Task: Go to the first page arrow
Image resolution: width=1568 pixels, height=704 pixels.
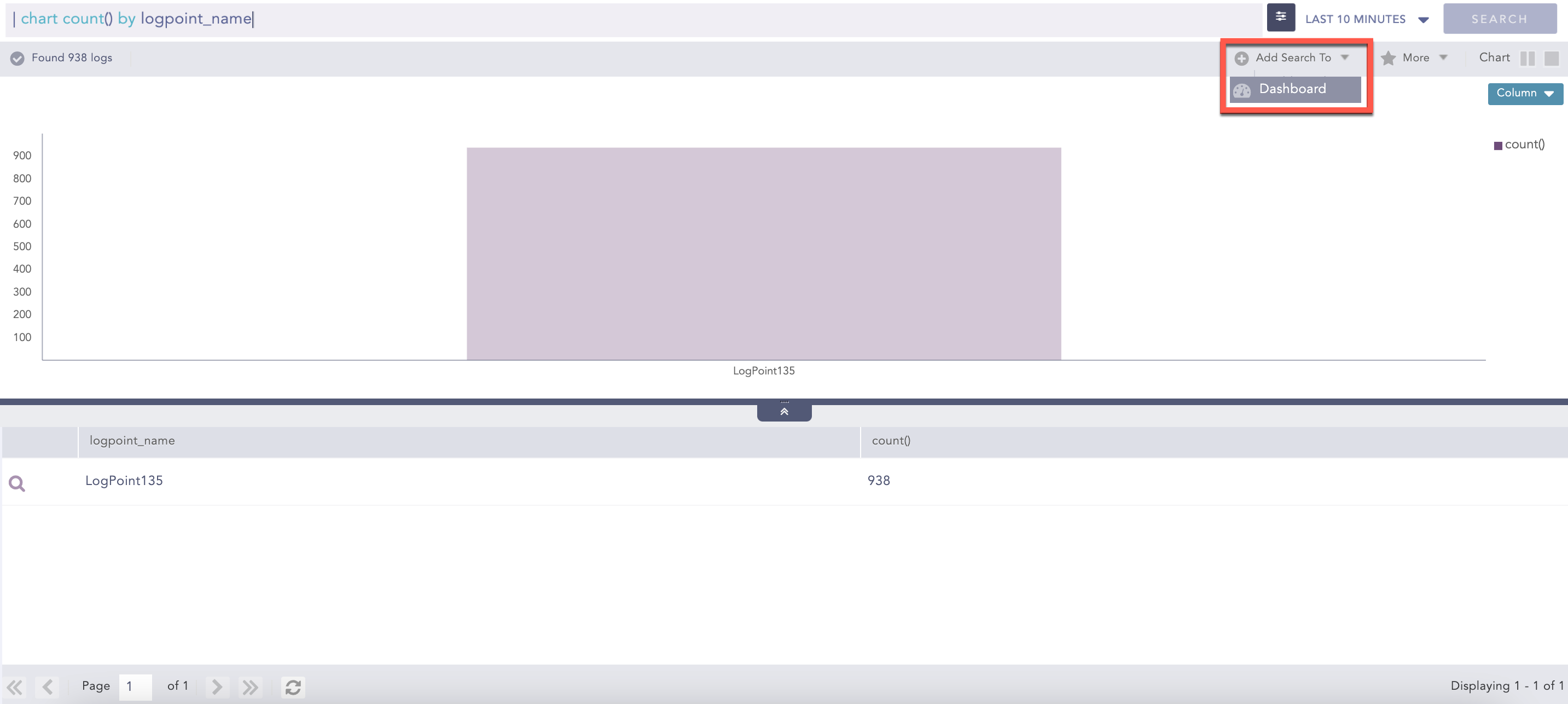Action: [x=15, y=687]
